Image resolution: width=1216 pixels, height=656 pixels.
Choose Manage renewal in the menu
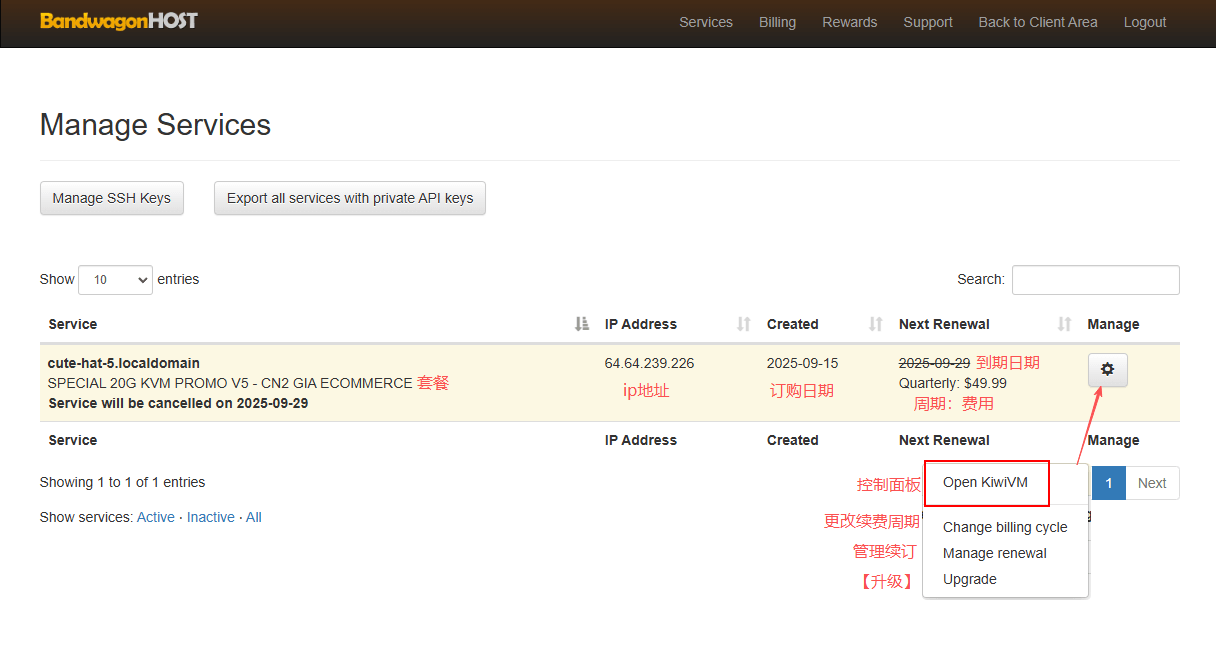994,553
